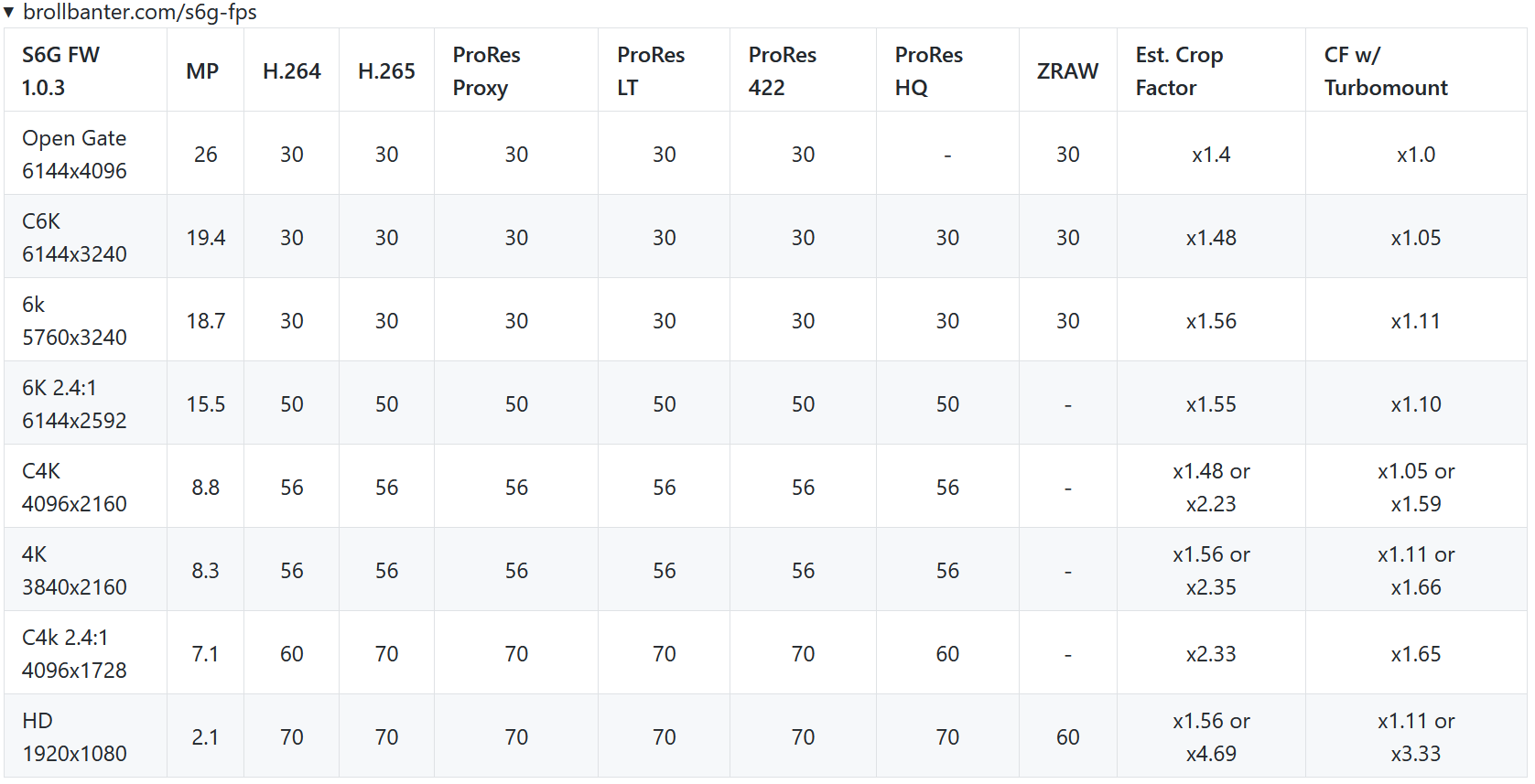Click the CF w/ Turbomount header
1535x784 pixels.
1386,71
